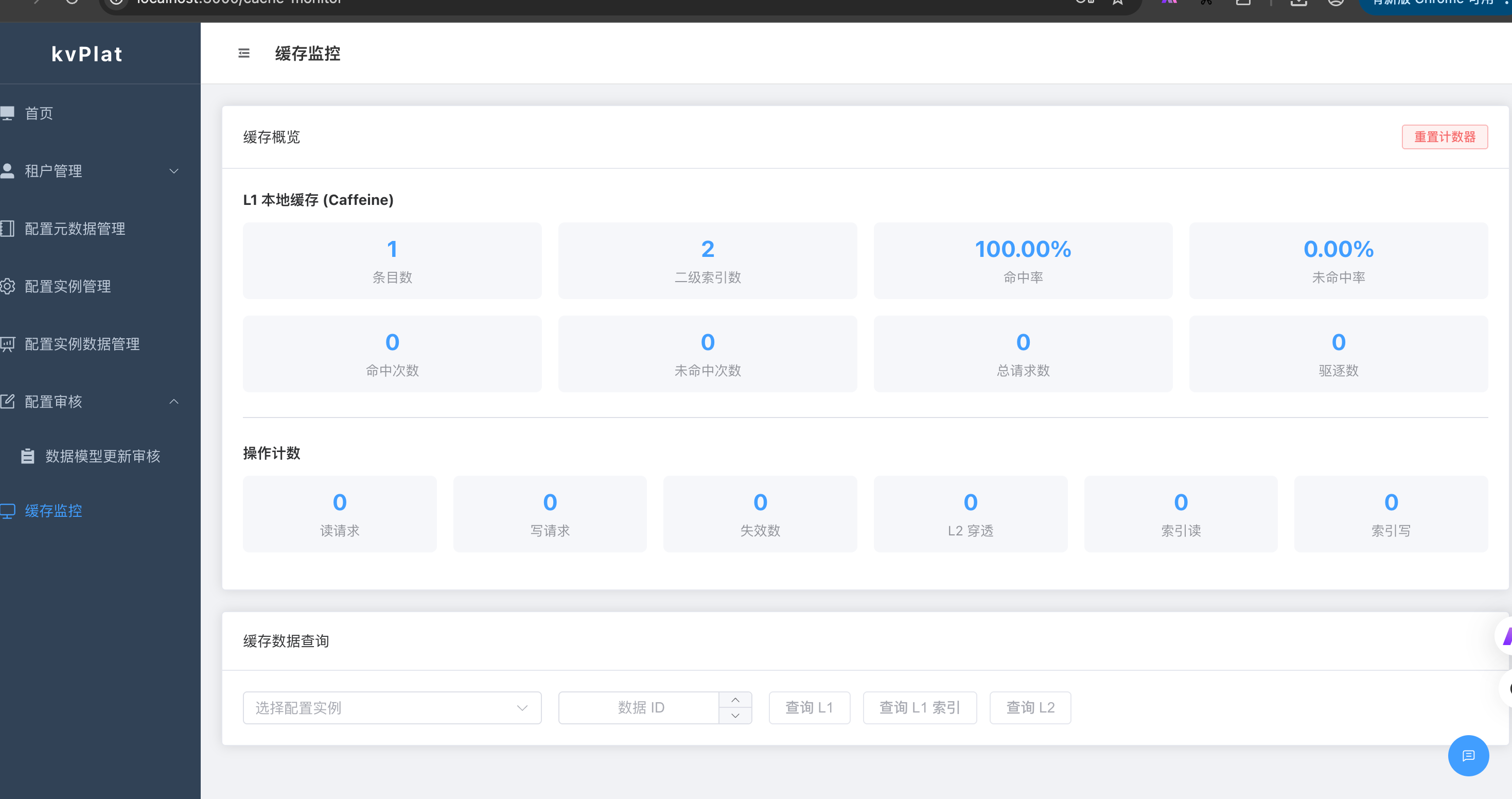Click the 缓存监控 monitor icon
The width and height of the screenshot is (1512, 799).
pos(7,511)
